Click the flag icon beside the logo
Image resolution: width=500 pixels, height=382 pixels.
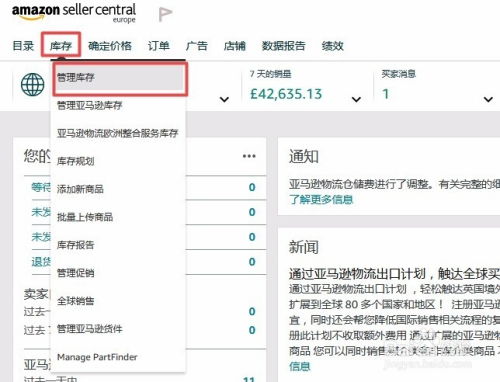tap(165, 14)
